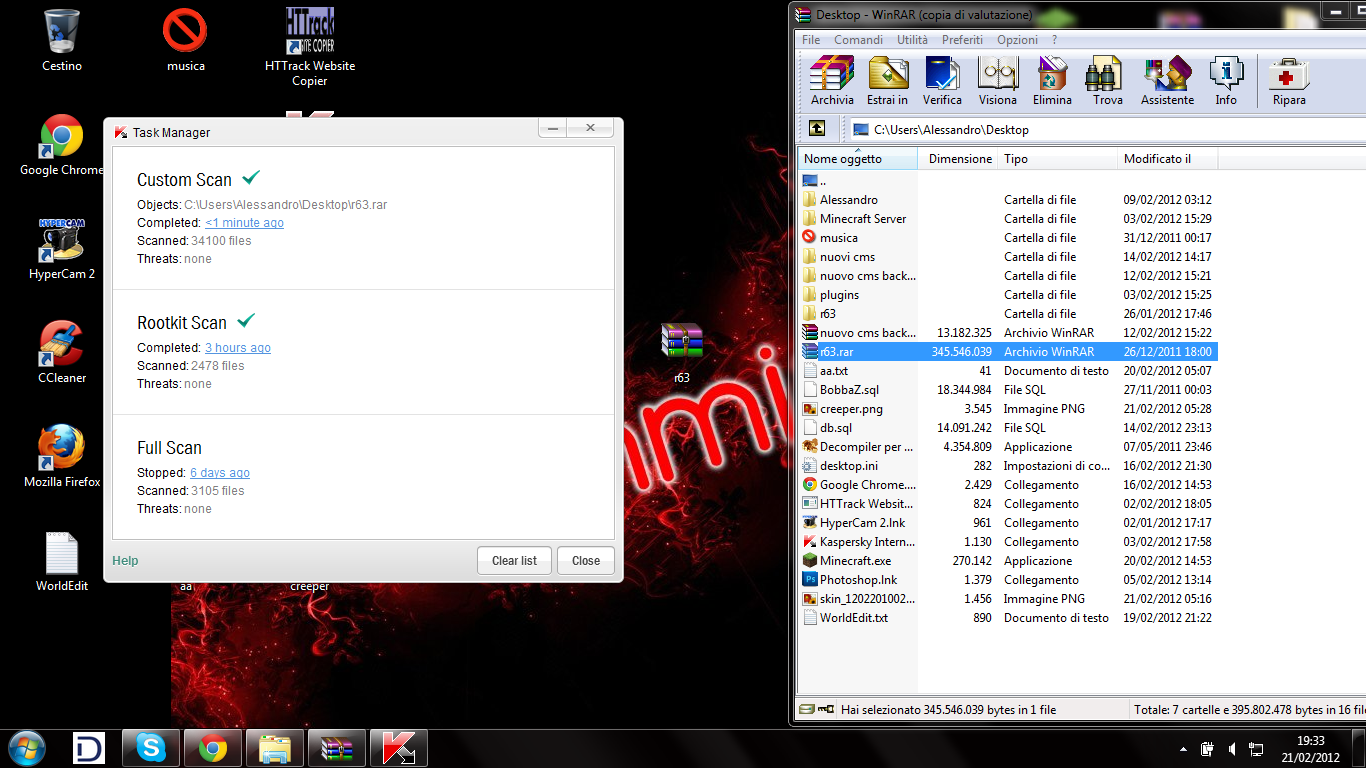Screen dimensions: 1366x768
Task: Click the Skype taskbar icon
Action: (x=151, y=748)
